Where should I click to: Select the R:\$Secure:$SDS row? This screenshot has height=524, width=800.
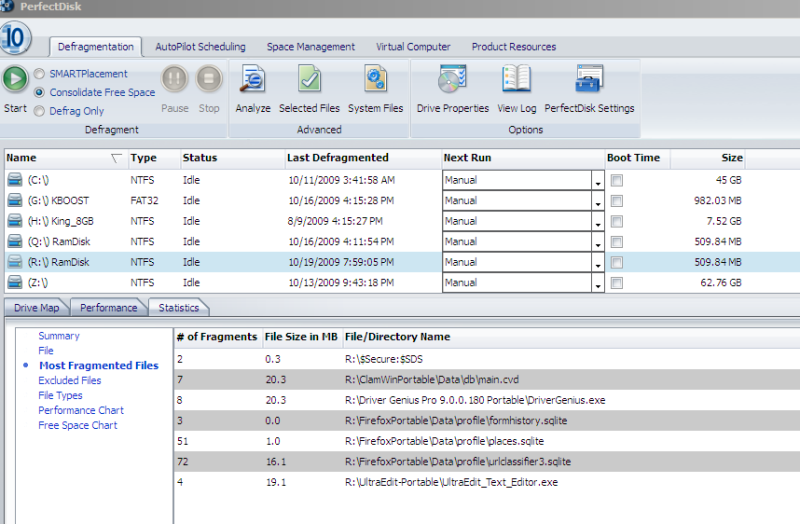click(487, 359)
